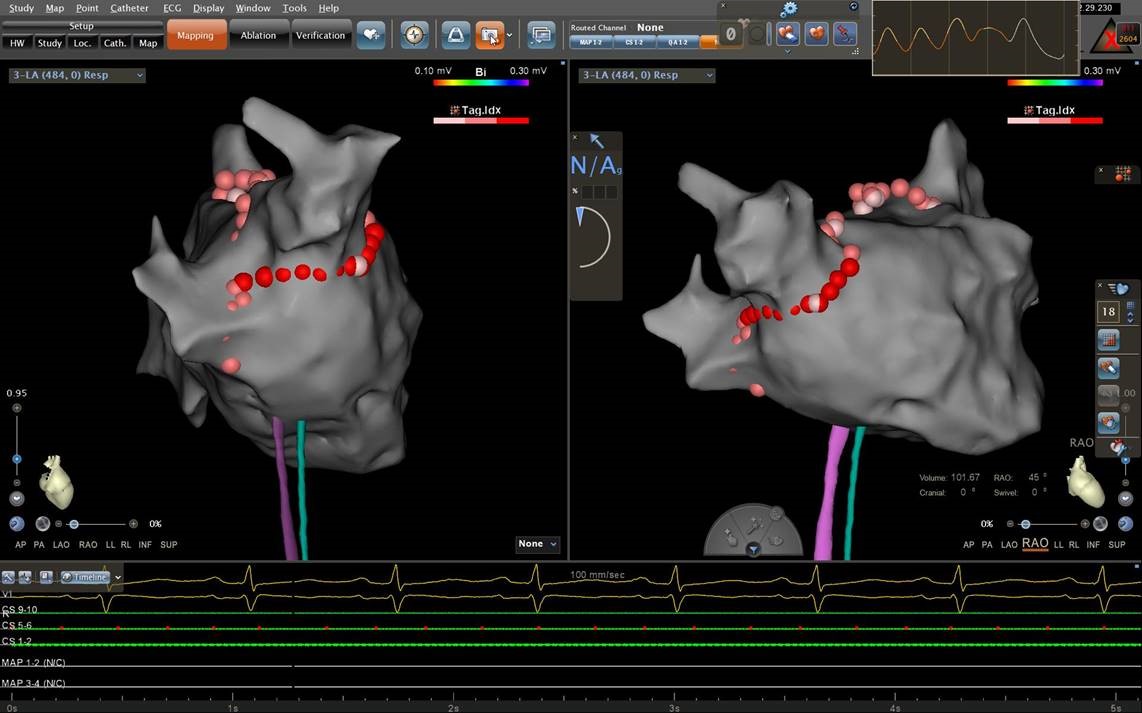Select the SUP view in right panel
1142x713 pixels.
click(x=1117, y=545)
